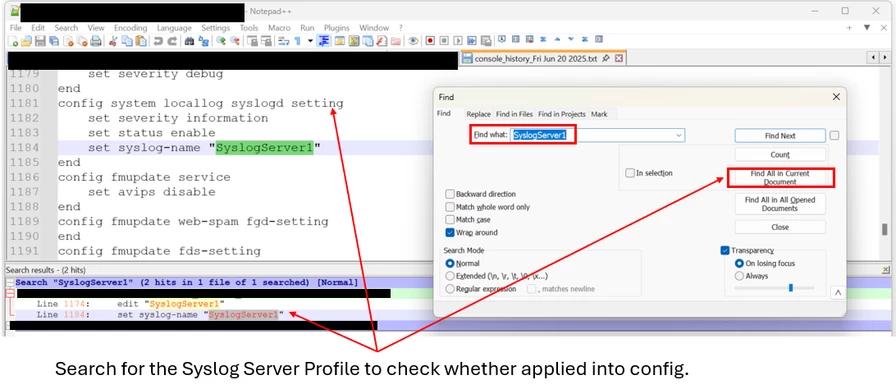Viewport: 896px width, 385px height.
Task: Select the Extended search mode radio button
Action: click(450, 276)
